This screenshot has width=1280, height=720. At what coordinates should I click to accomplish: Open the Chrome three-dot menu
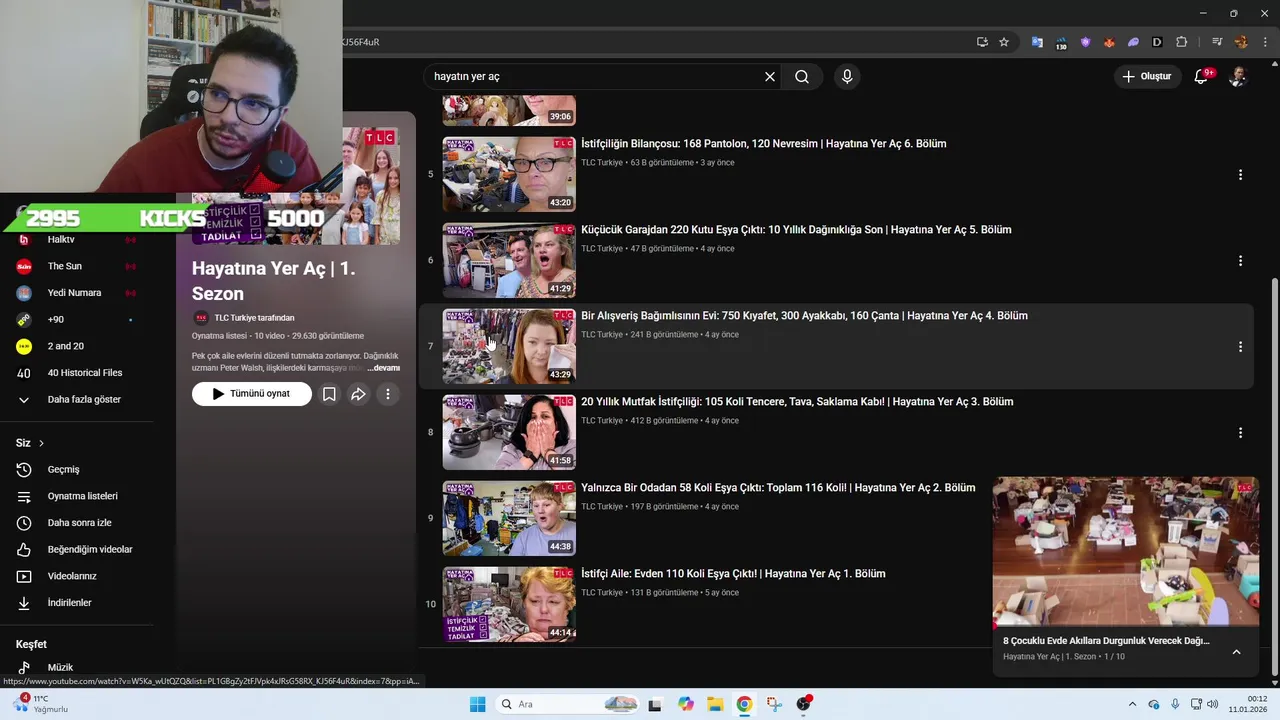pos(1265,42)
